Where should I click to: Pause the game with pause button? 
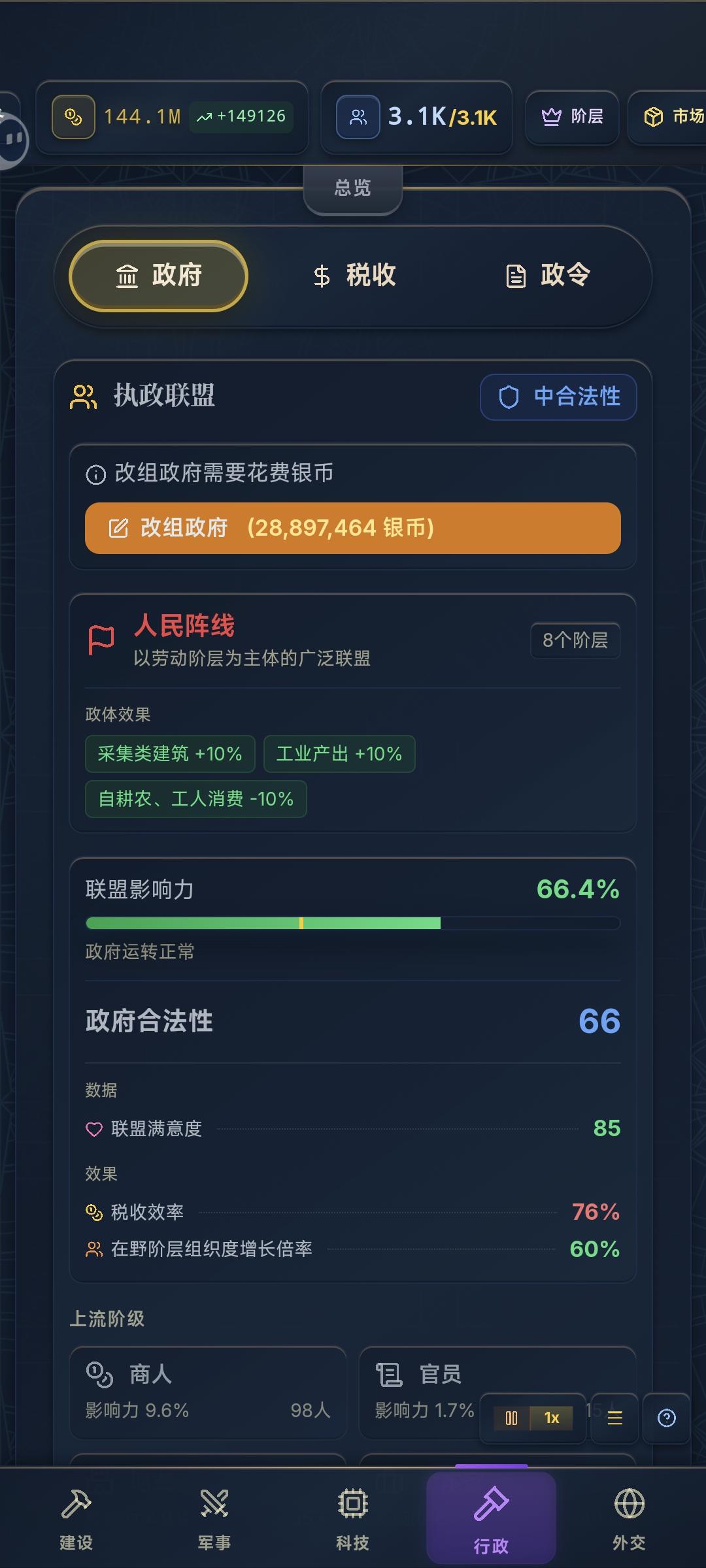(x=512, y=1418)
